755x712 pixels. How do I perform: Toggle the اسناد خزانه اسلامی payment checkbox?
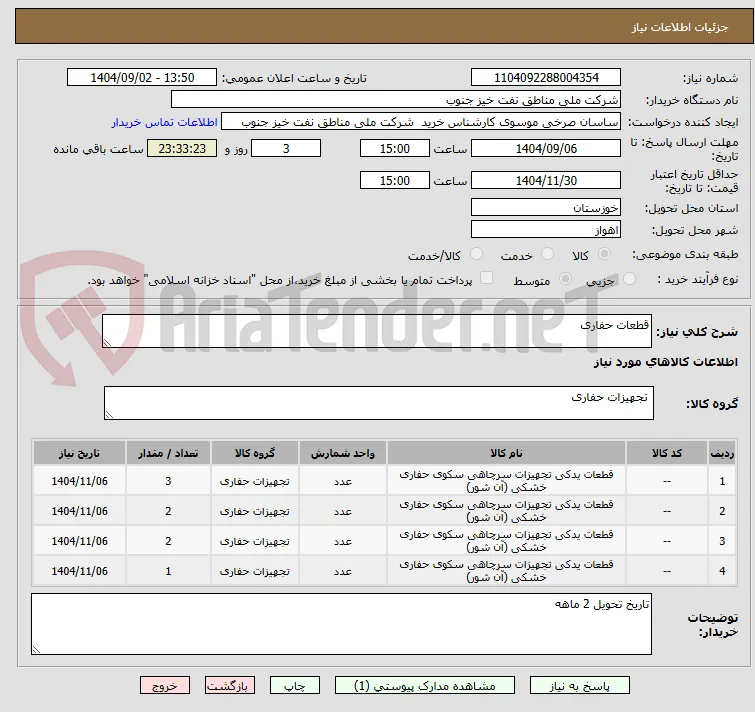(x=487, y=278)
